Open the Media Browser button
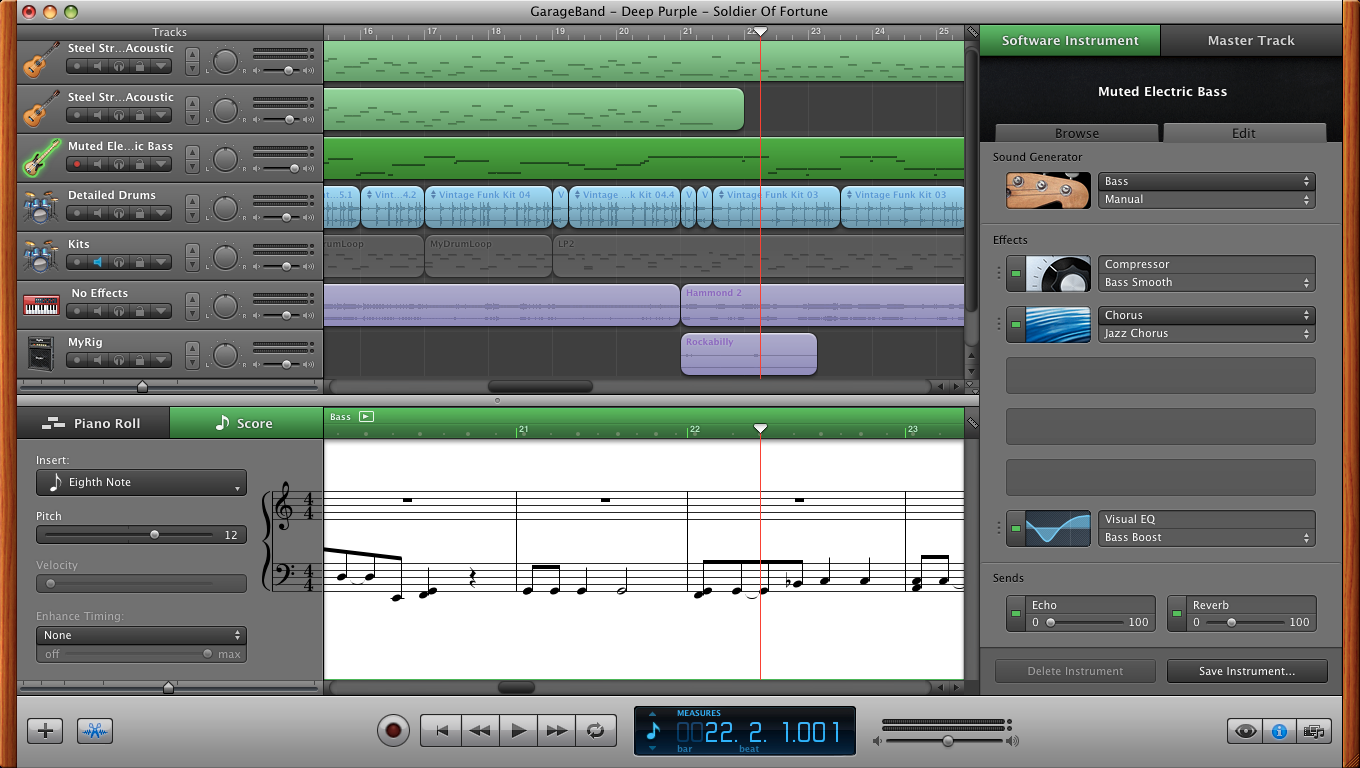 tap(1313, 731)
